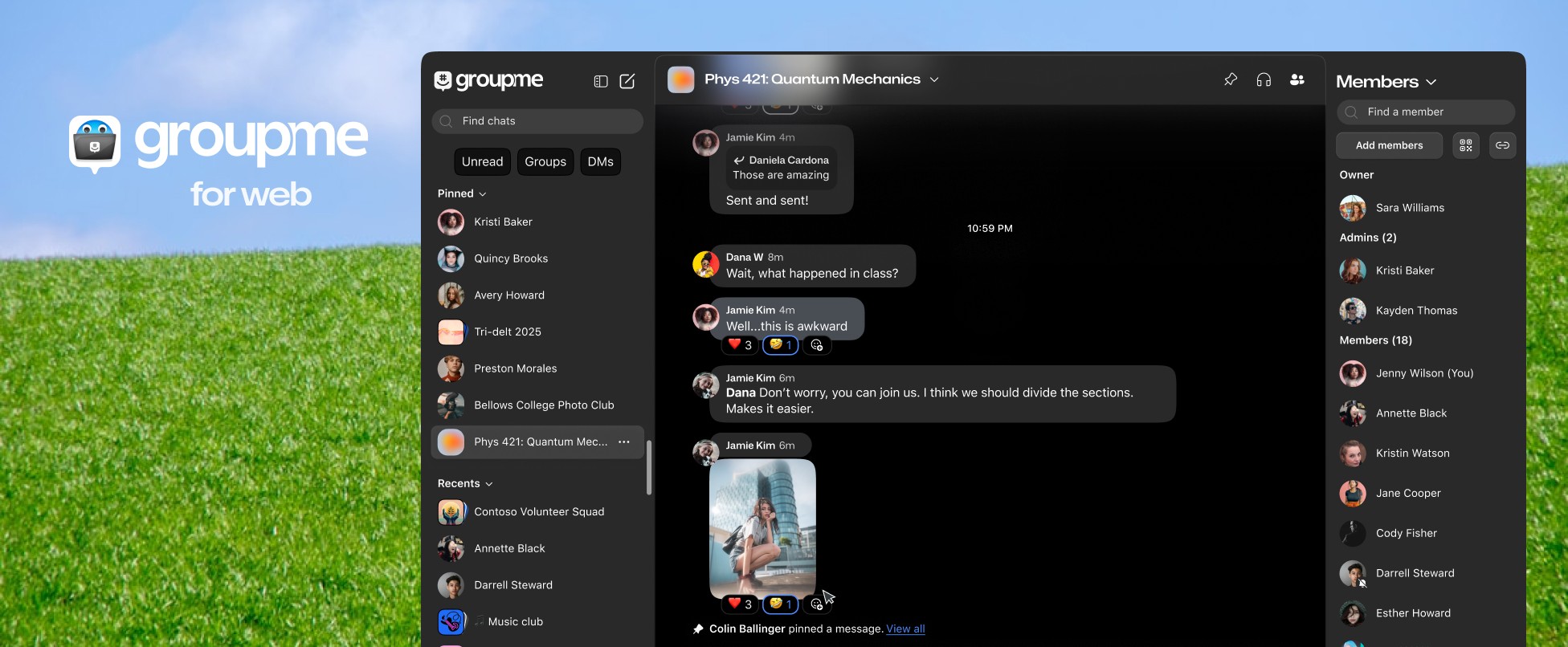The height and width of the screenshot is (647, 1568).
Task: Toggle the members panel people icon
Action: [1297, 79]
